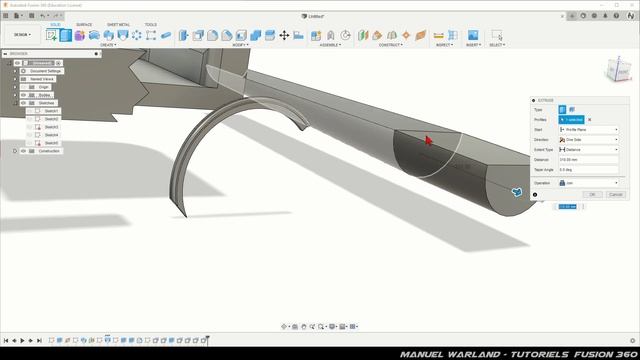Click the Distance input field
The height and width of the screenshot is (360, 640).
[x=588, y=160]
